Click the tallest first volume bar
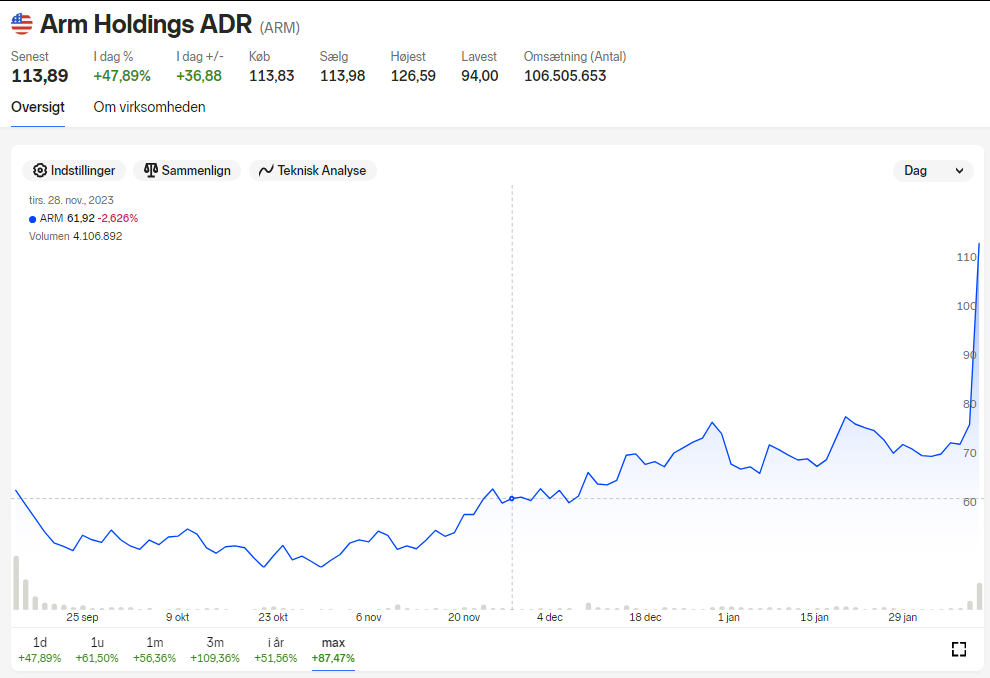Viewport: 990px width, 678px height. 16,583
